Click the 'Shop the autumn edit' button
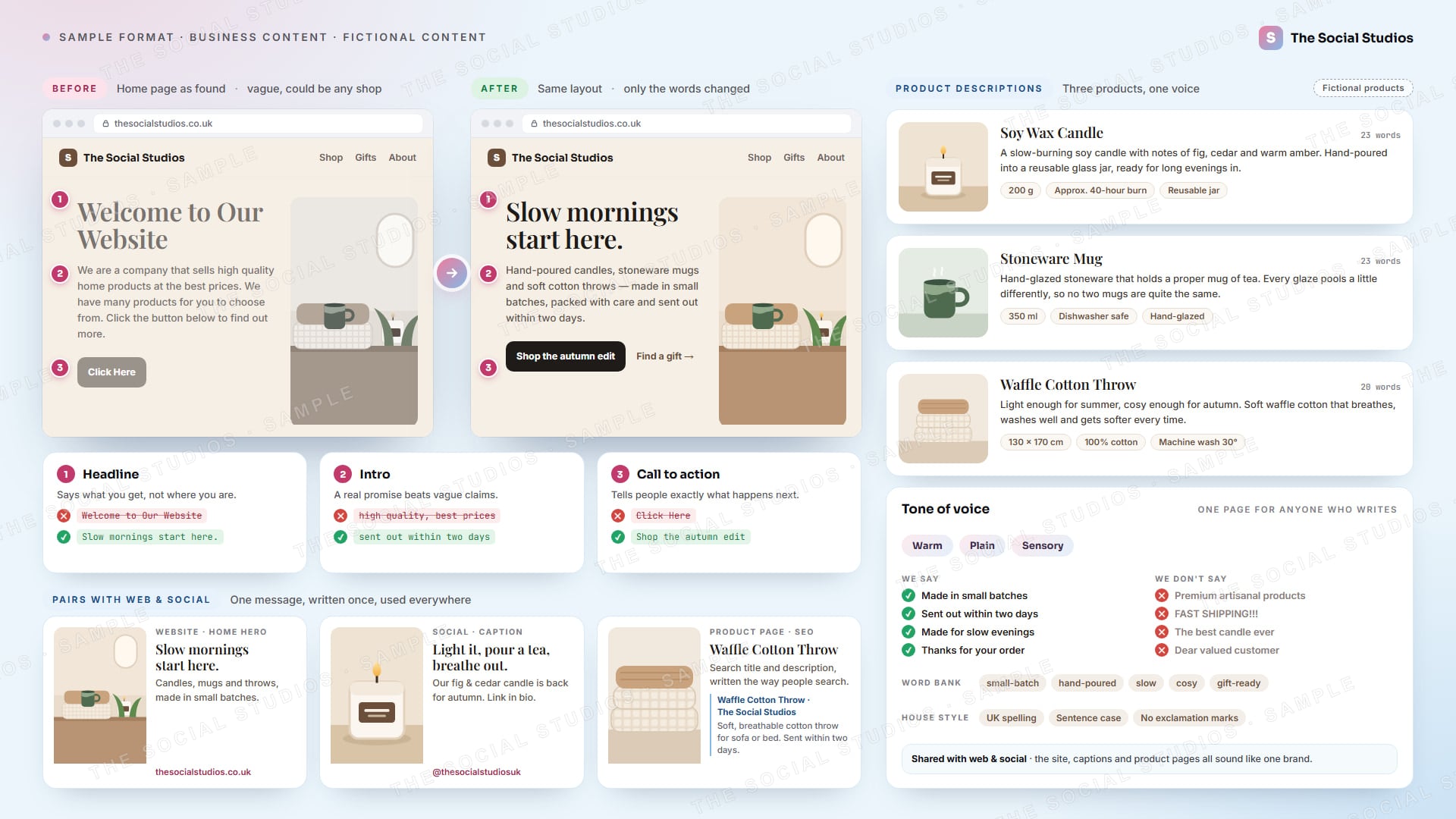Viewport: 1456px width, 819px height. point(566,356)
